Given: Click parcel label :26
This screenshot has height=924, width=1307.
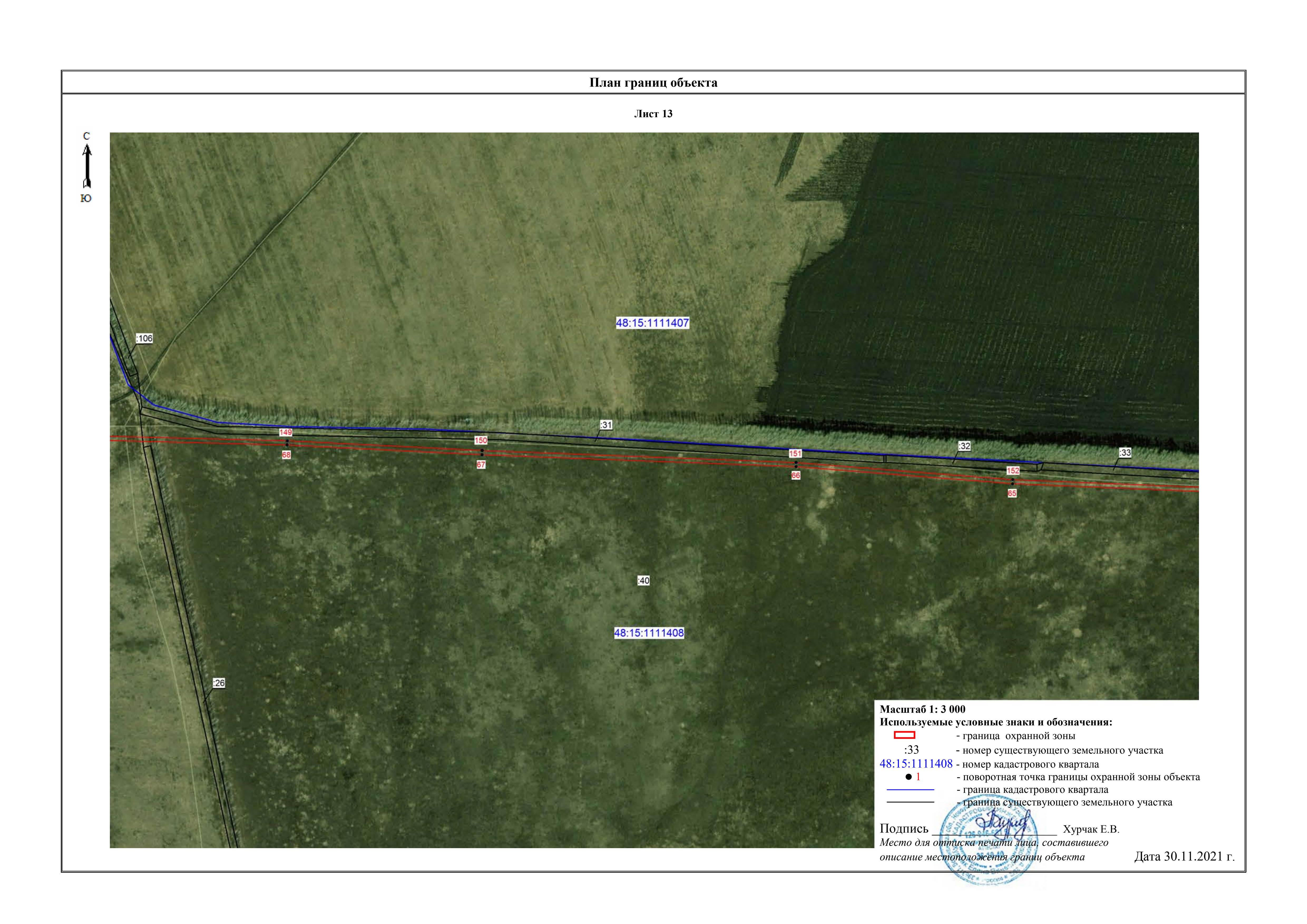Looking at the screenshot, I should point(219,683).
